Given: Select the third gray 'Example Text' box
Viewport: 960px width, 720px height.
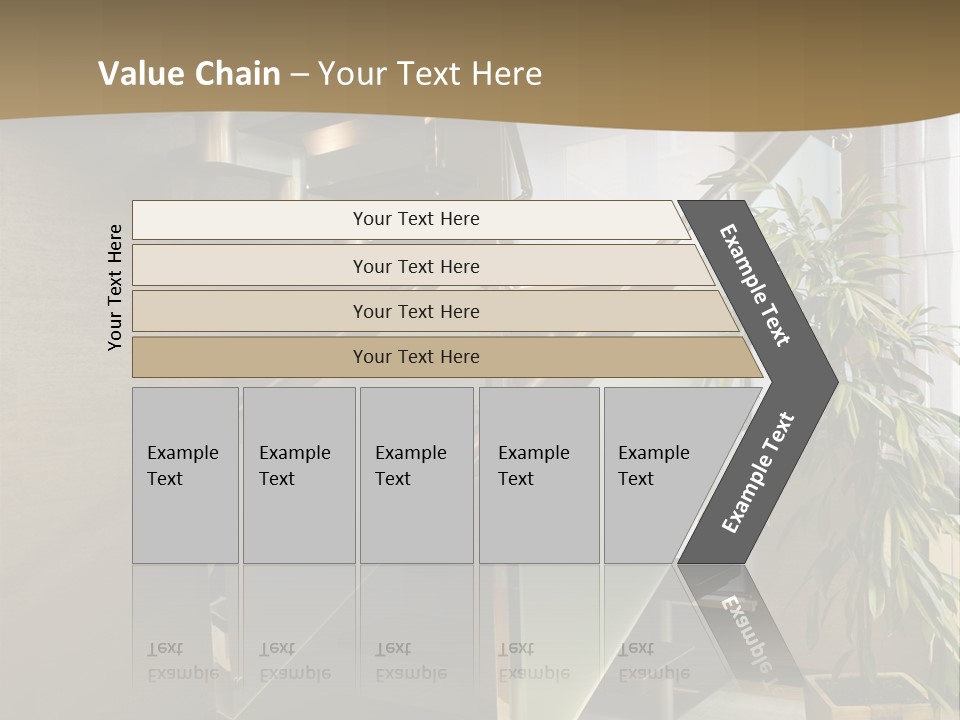Looking at the screenshot, I should click(417, 475).
